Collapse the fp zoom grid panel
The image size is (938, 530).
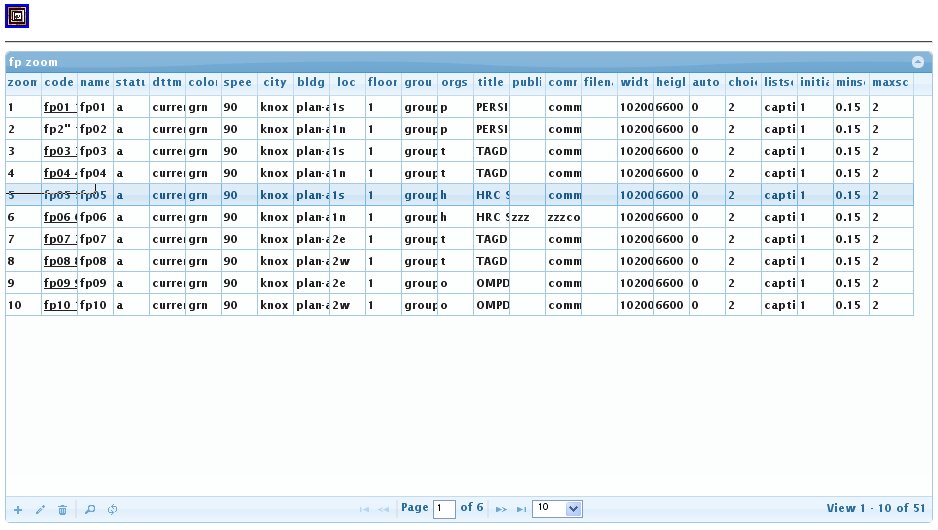click(918, 62)
